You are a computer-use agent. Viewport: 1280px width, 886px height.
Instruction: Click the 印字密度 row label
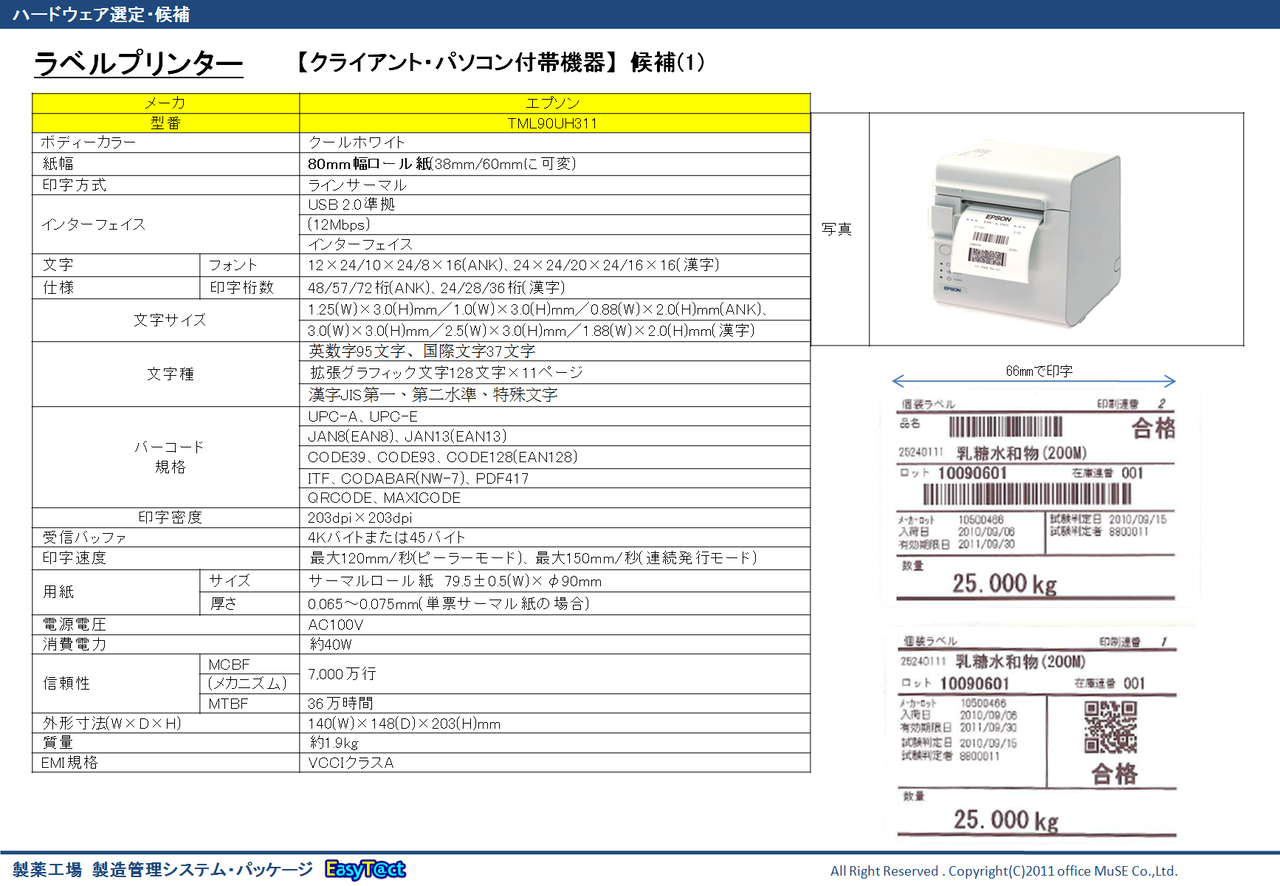(170, 517)
